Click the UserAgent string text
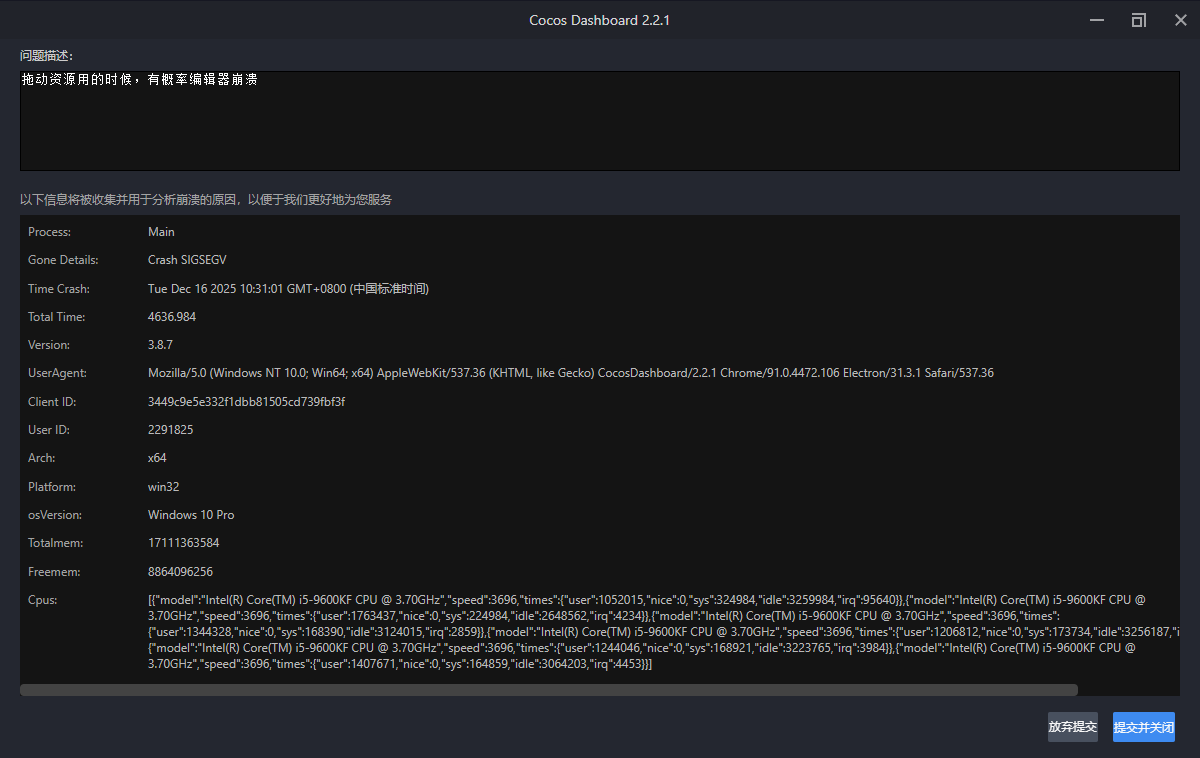The height and width of the screenshot is (758, 1200). tap(570, 373)
